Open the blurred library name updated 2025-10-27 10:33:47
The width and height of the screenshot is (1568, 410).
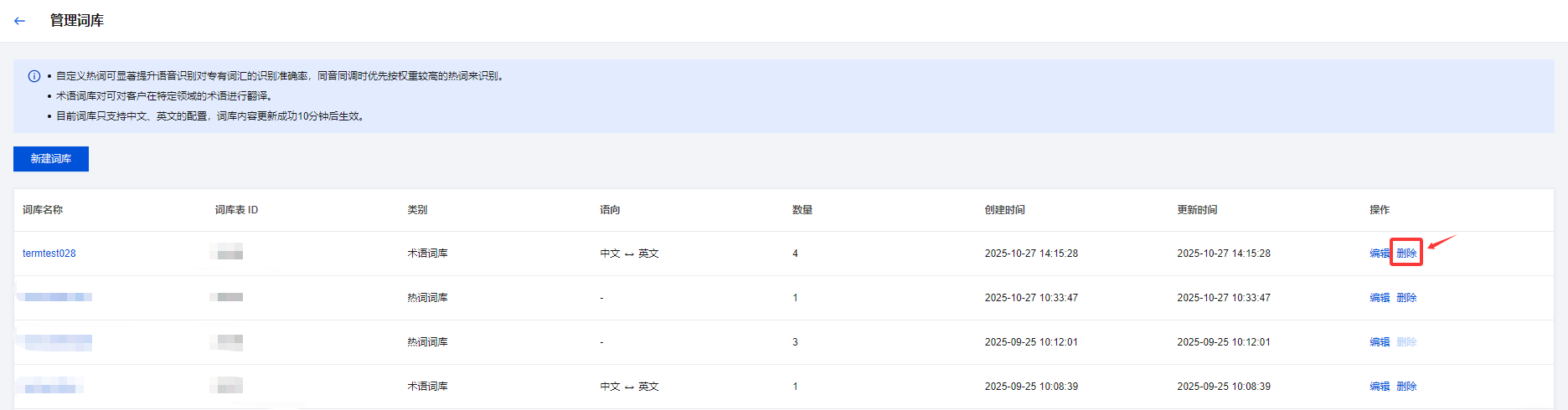pyautogui.click(x=57, y=297)
